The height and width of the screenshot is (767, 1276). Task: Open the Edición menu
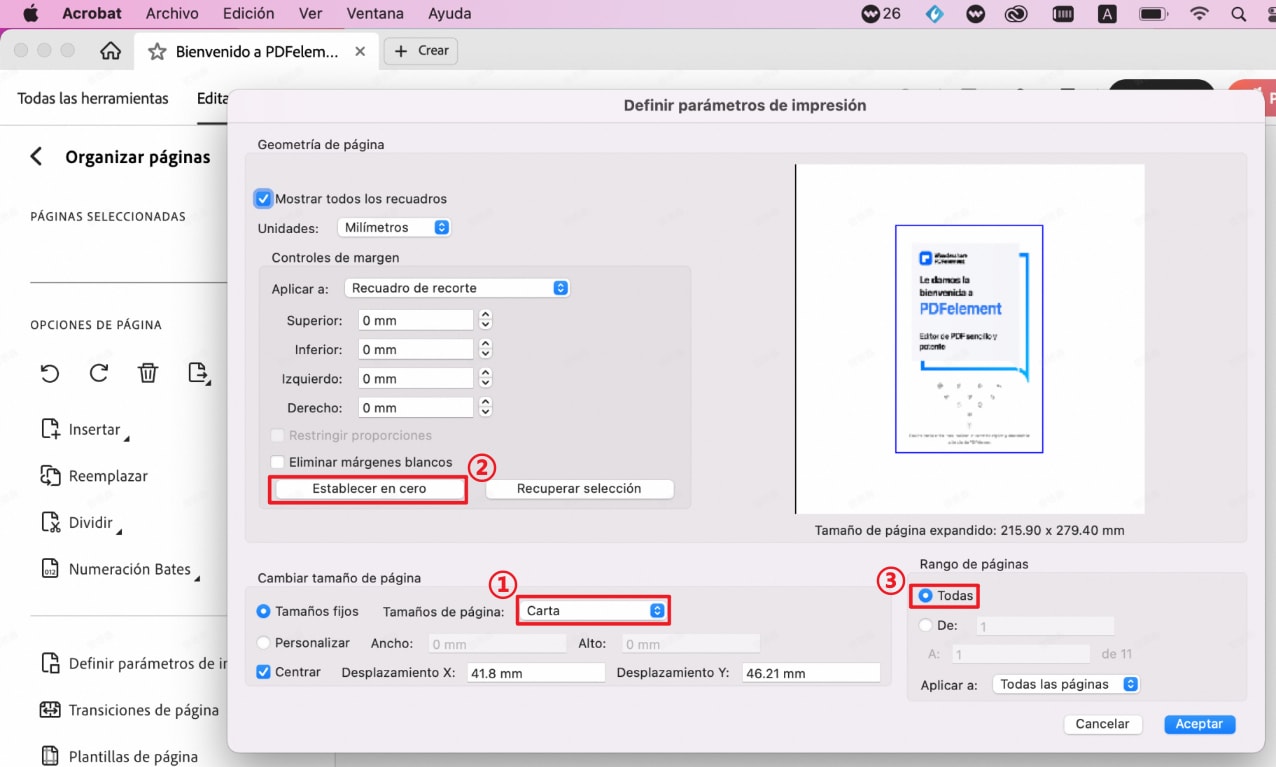[247, 13]
